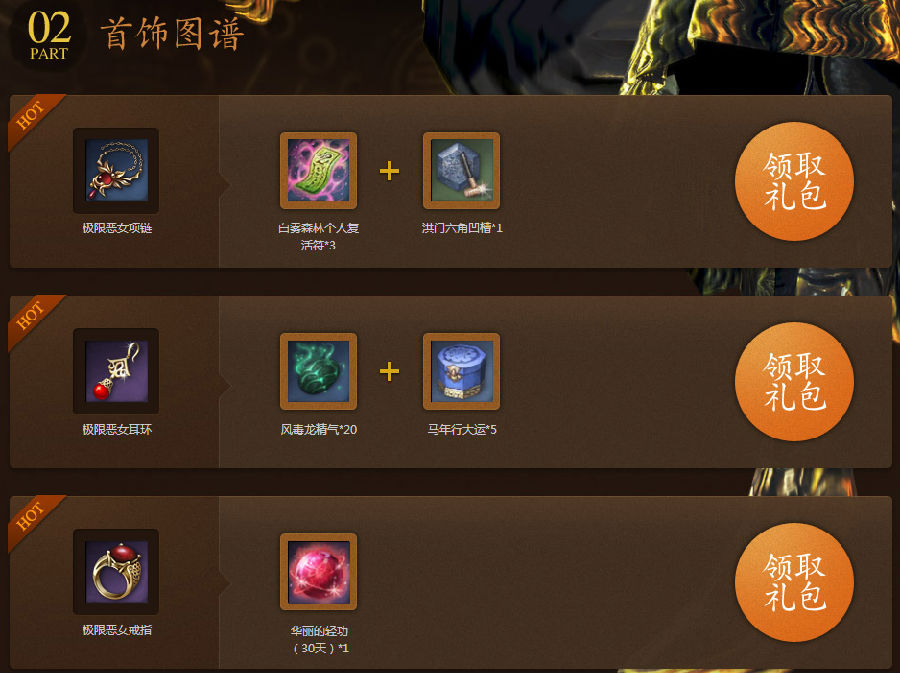Click the 极限恶女戒指 ring icon

116,571
